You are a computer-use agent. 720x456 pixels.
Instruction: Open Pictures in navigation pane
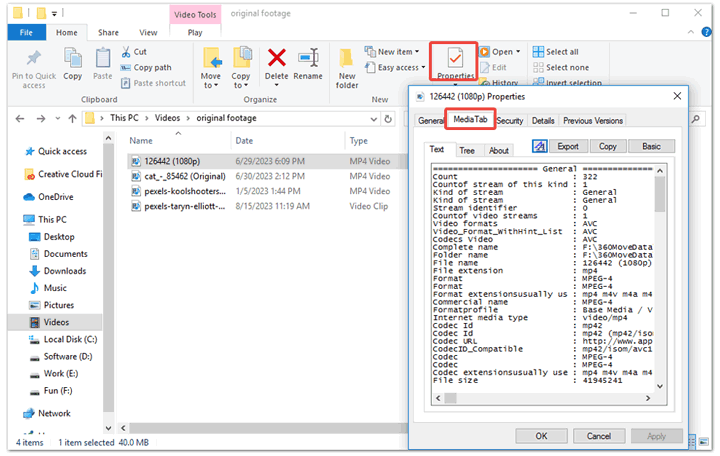[x=51, y=305]
